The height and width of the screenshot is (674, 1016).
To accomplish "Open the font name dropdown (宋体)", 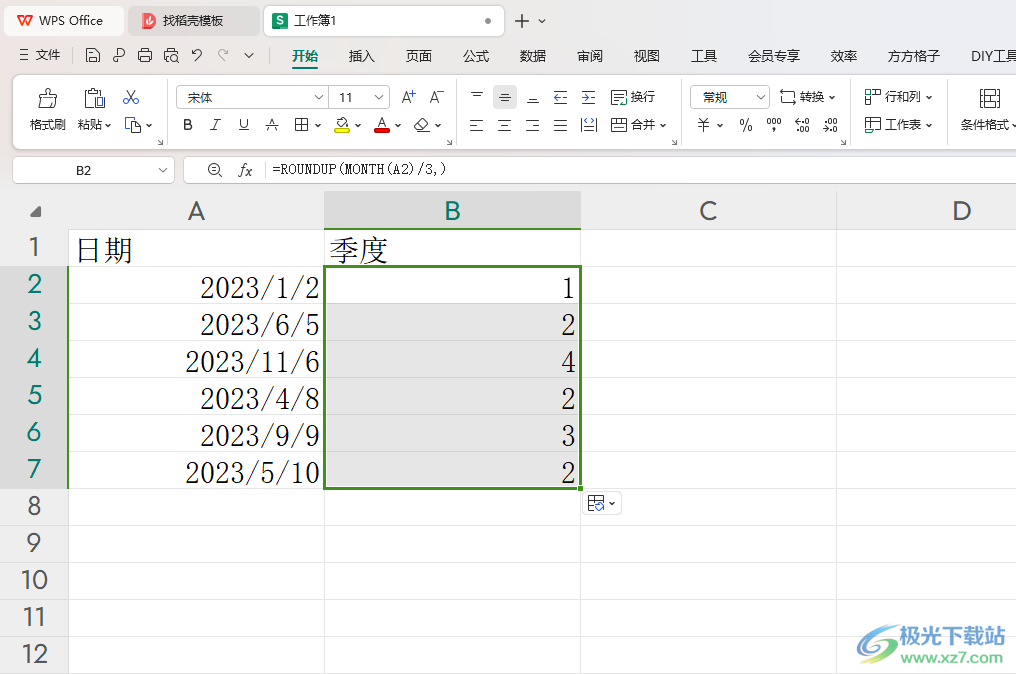I will click(318, 97).
